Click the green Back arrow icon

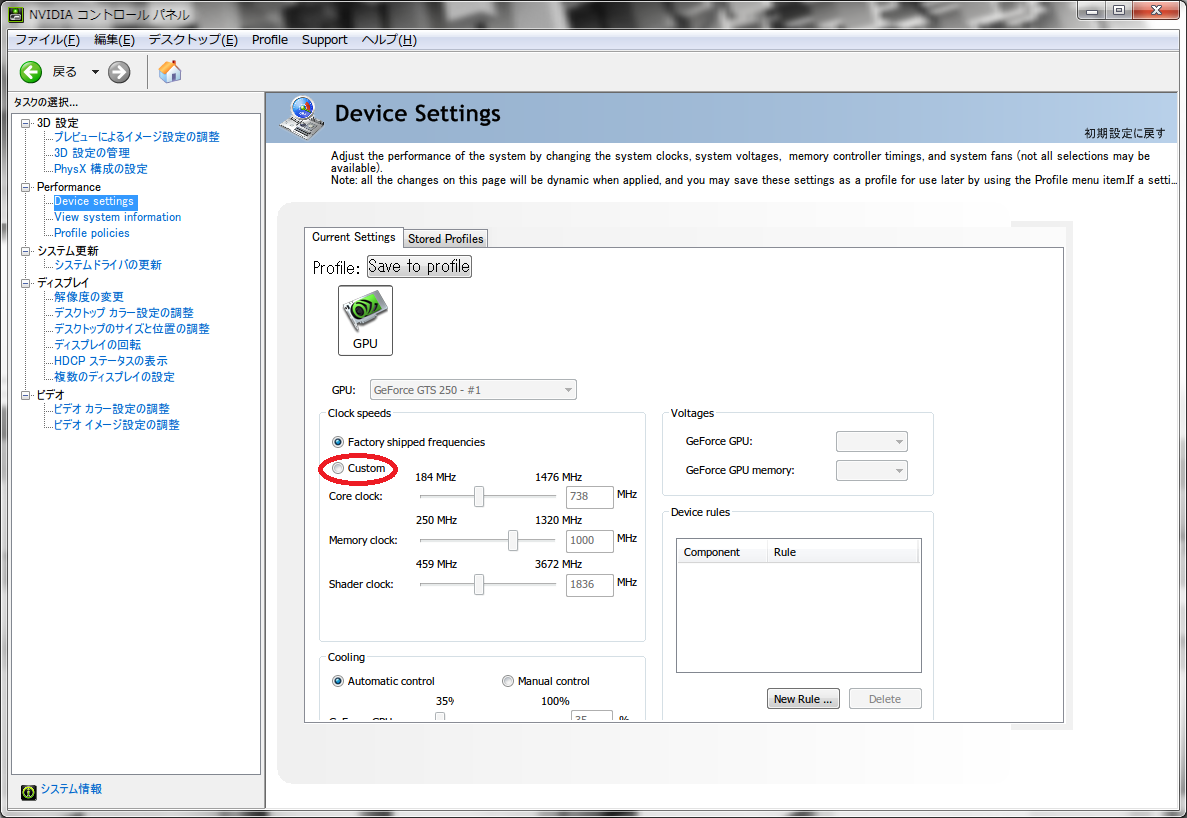31,72
